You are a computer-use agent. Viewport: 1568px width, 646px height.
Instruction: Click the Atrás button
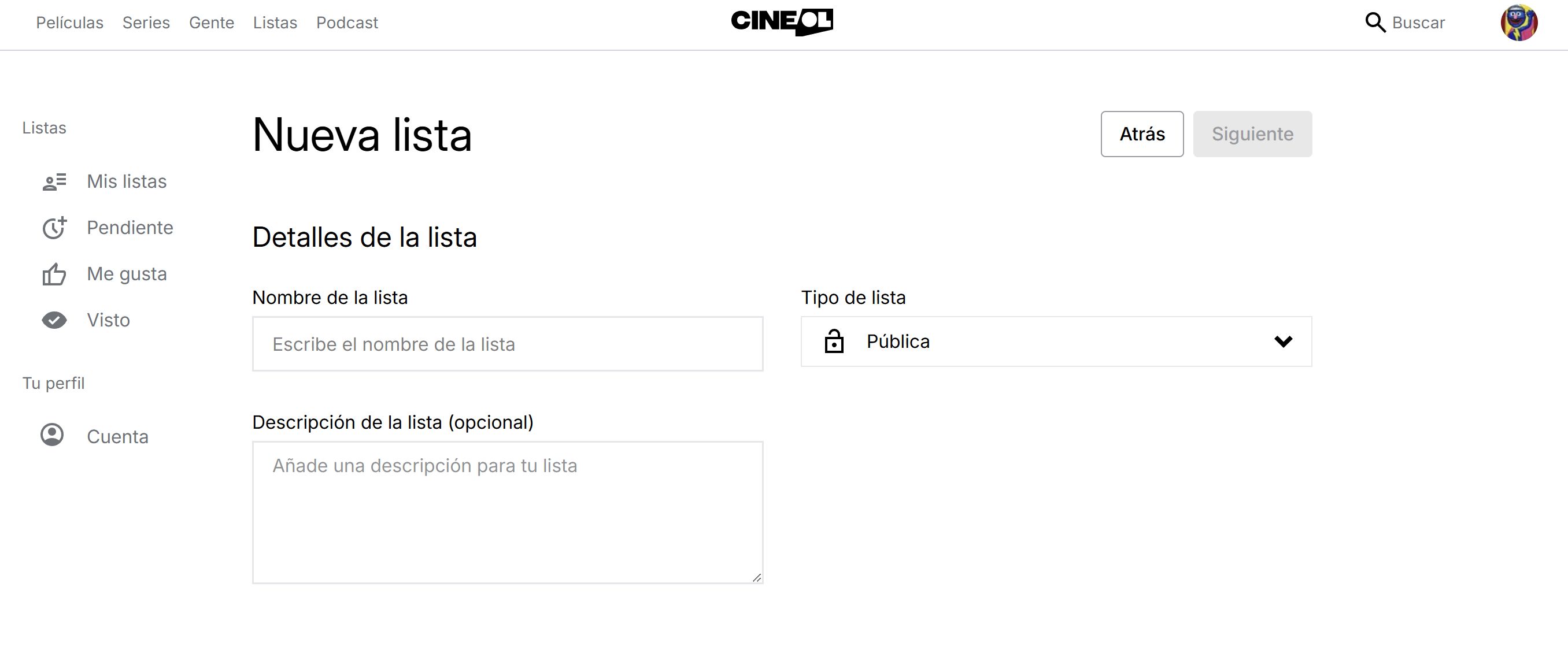pyautogui.click(x=1142, y=134)
